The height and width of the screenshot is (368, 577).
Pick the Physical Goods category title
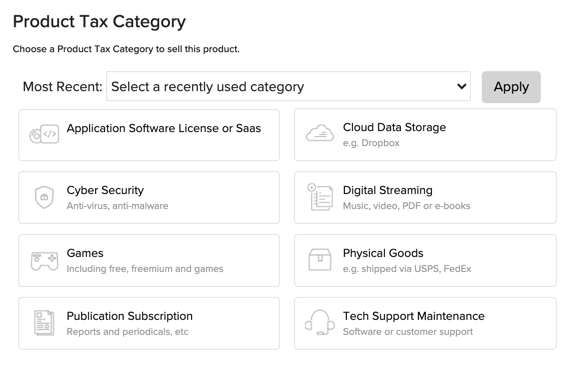coord(383,253)
